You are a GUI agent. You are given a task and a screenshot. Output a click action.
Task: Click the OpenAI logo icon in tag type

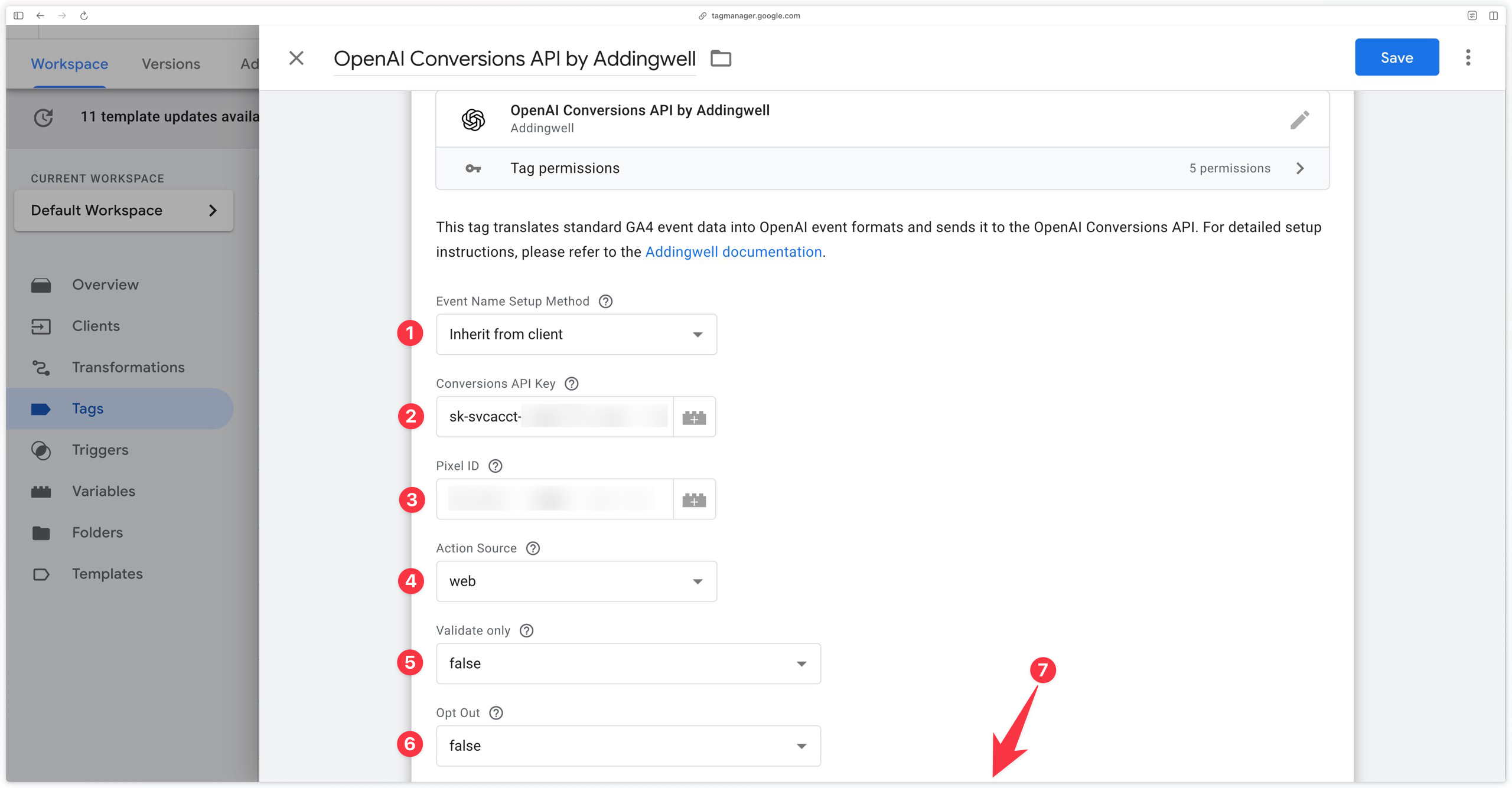click(473, 120)
